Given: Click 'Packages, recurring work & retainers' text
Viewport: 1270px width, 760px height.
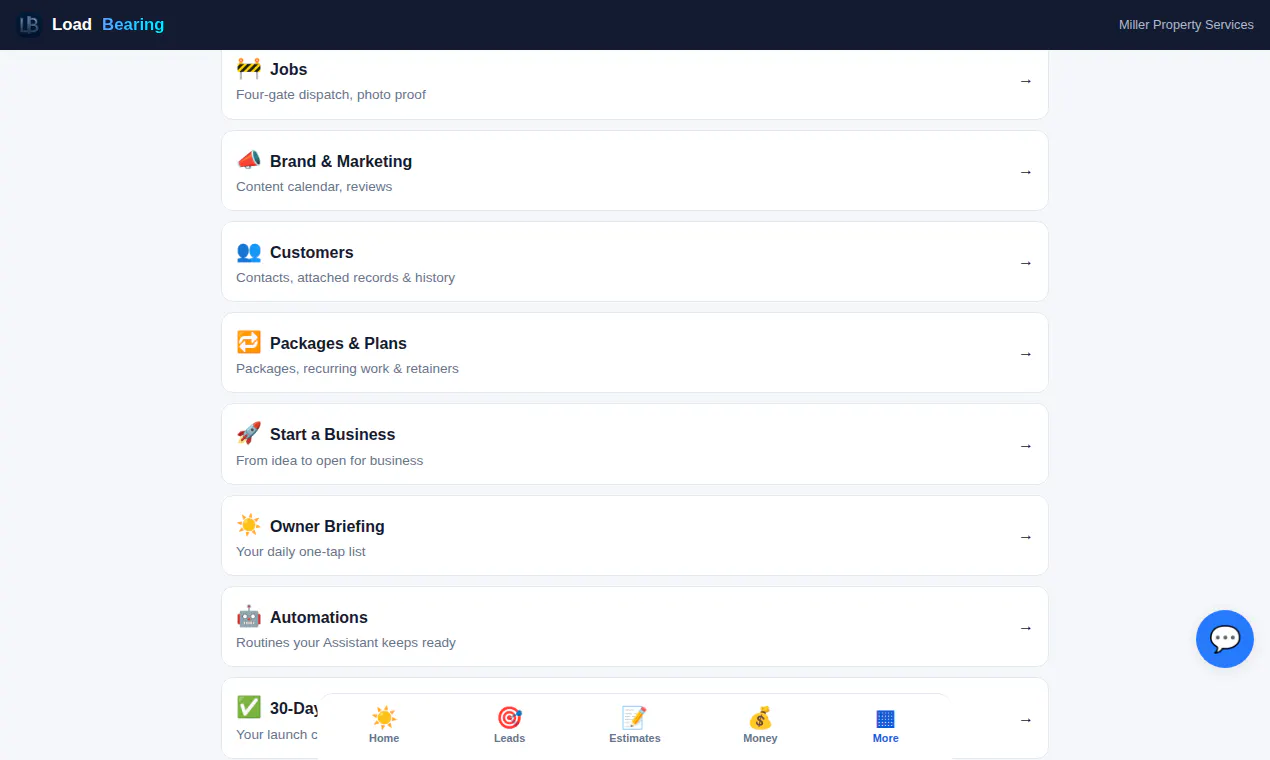Looking at the screenshot, I should (x=347, y=369).
